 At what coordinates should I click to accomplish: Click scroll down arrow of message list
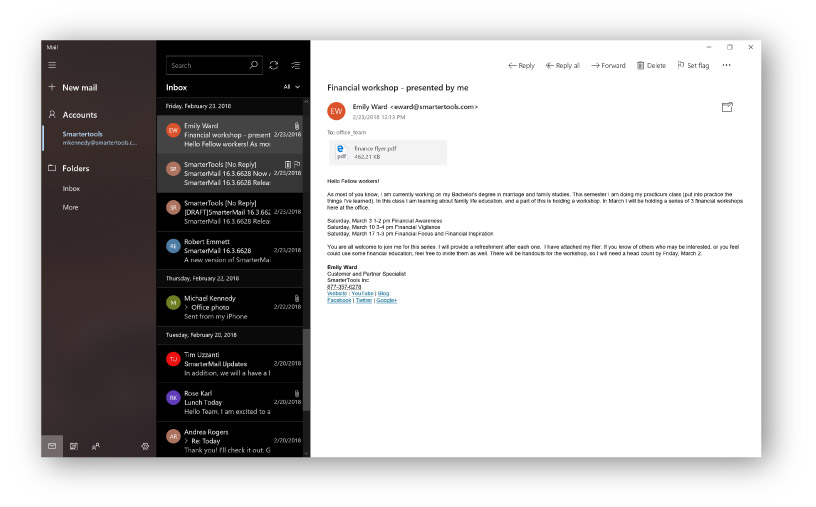point(307,453)
